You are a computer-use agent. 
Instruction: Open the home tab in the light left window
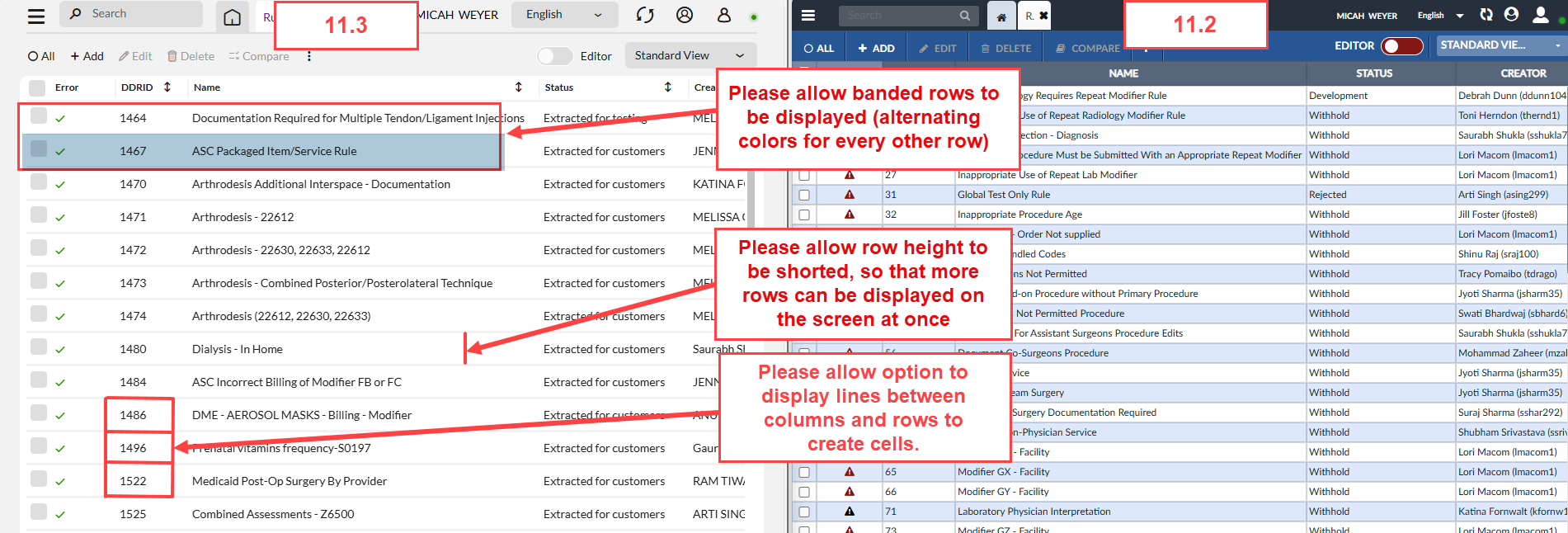point(233,17)
